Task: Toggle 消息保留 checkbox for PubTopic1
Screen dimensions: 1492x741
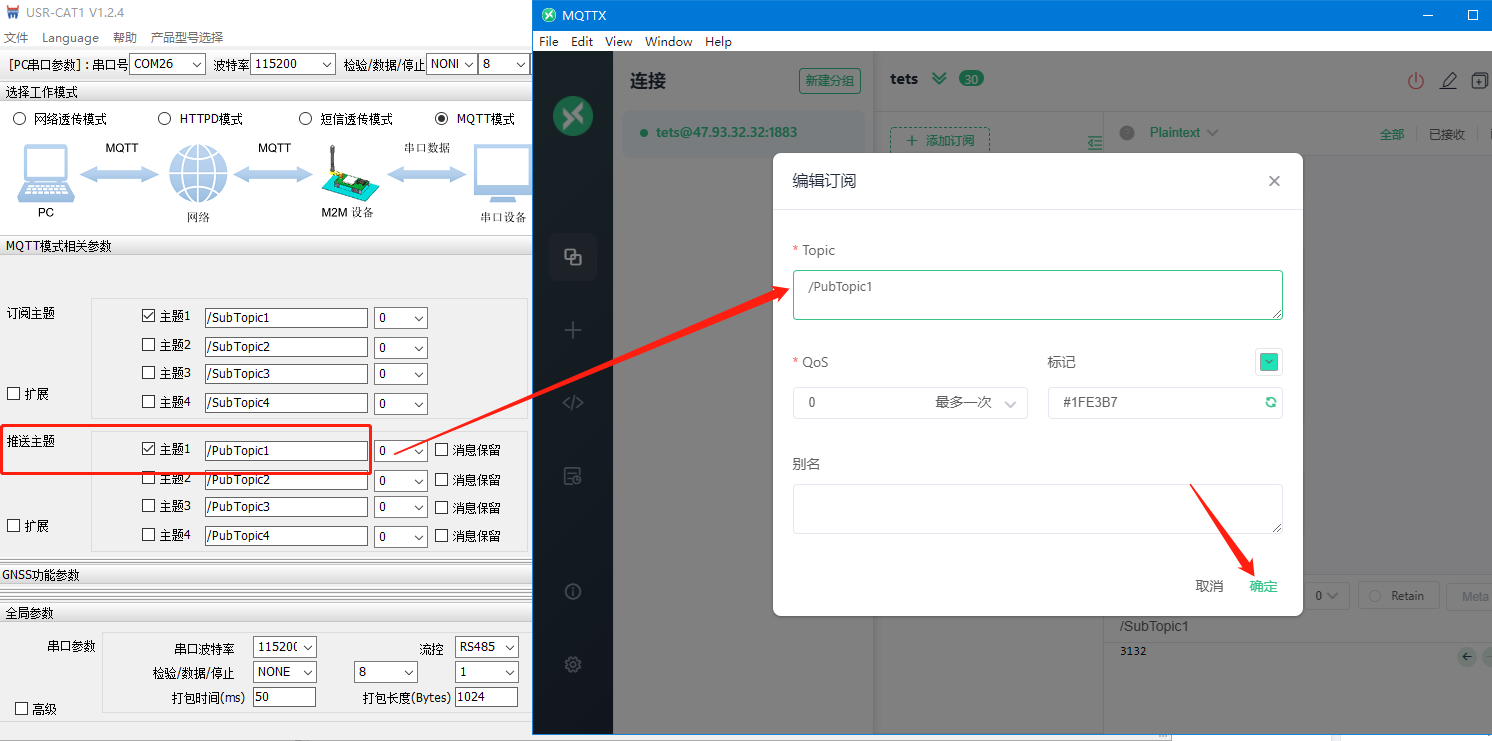Action: 442,450
